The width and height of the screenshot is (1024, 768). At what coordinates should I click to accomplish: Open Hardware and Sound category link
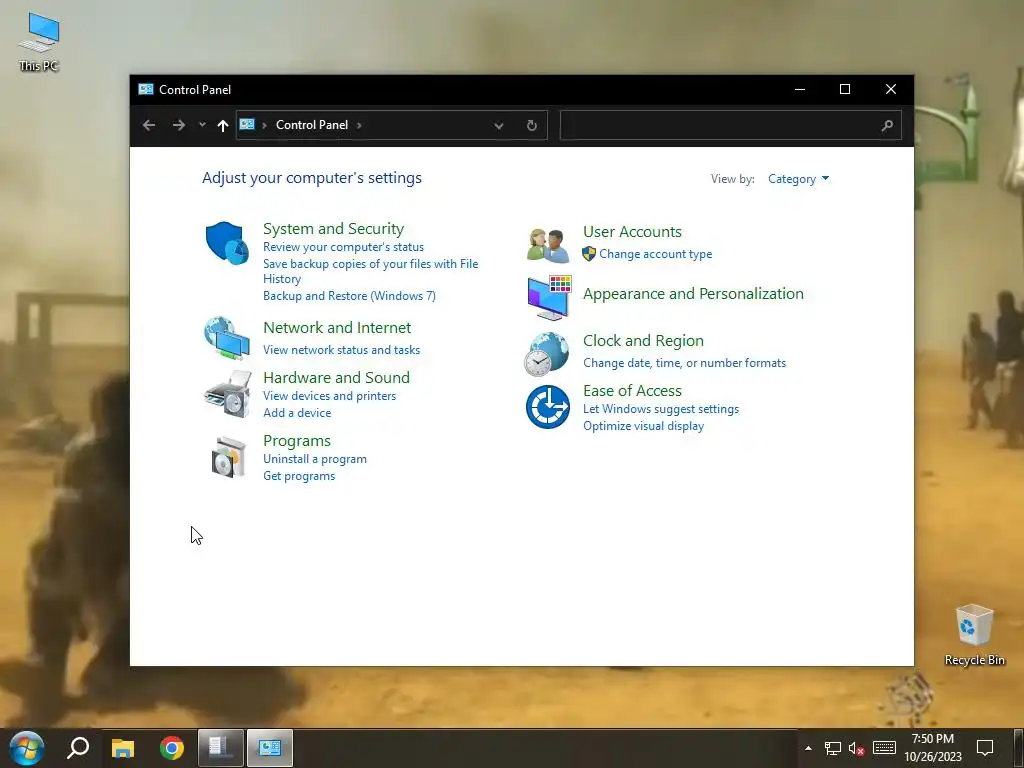[336, 377]
